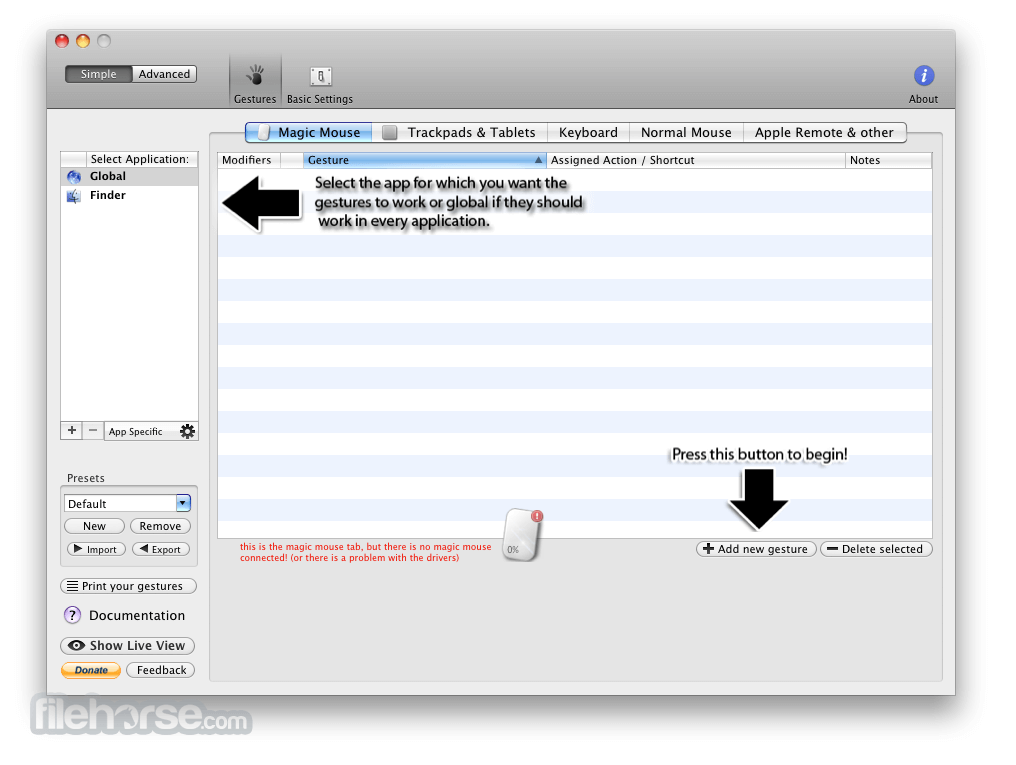
Task: Click Add new gesture
Action: click(x=756, y=549)
